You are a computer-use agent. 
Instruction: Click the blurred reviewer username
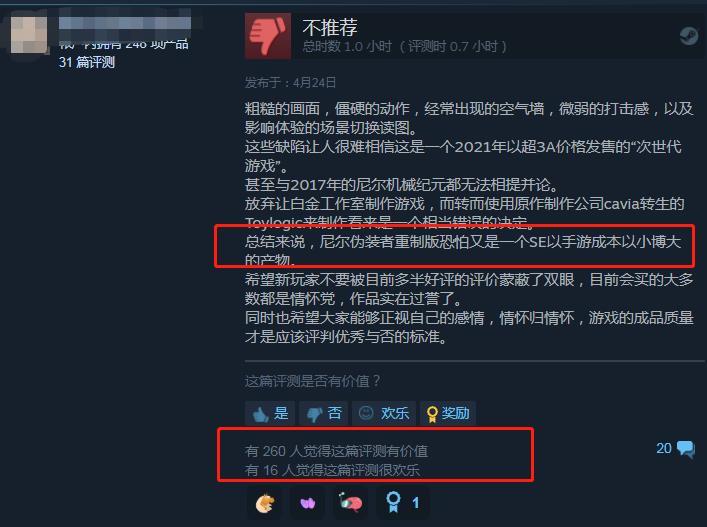[x=125, y=23]
